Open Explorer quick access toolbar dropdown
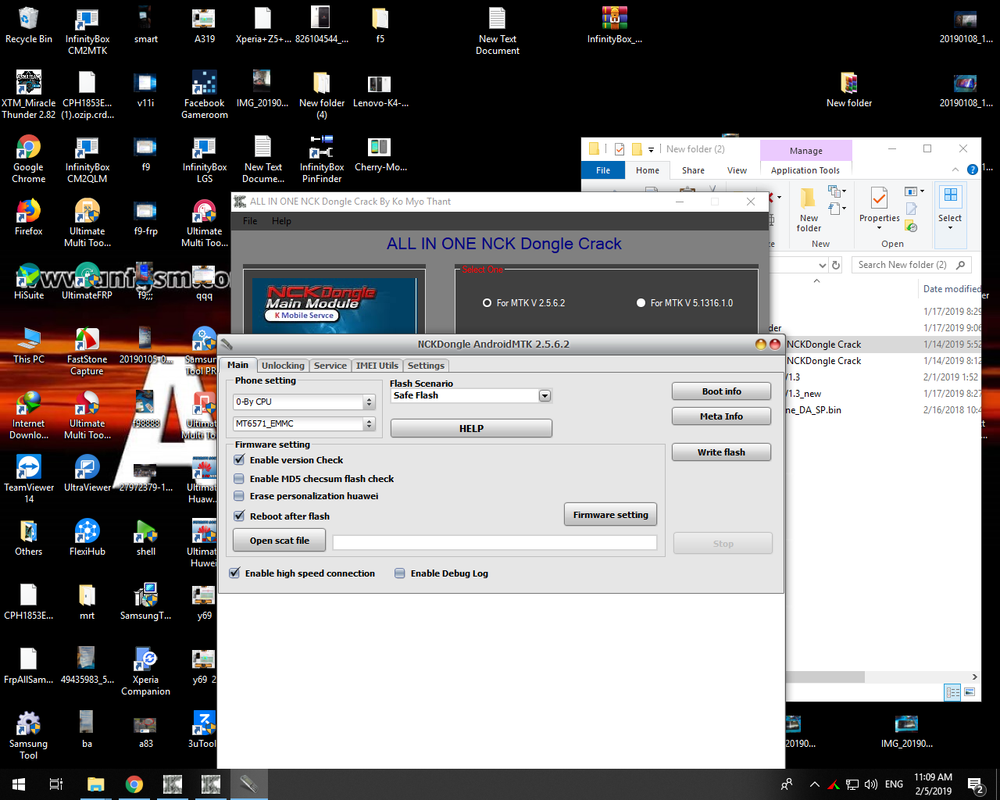The height and width of the screenshot is (800, 1000). click(651, 149)
